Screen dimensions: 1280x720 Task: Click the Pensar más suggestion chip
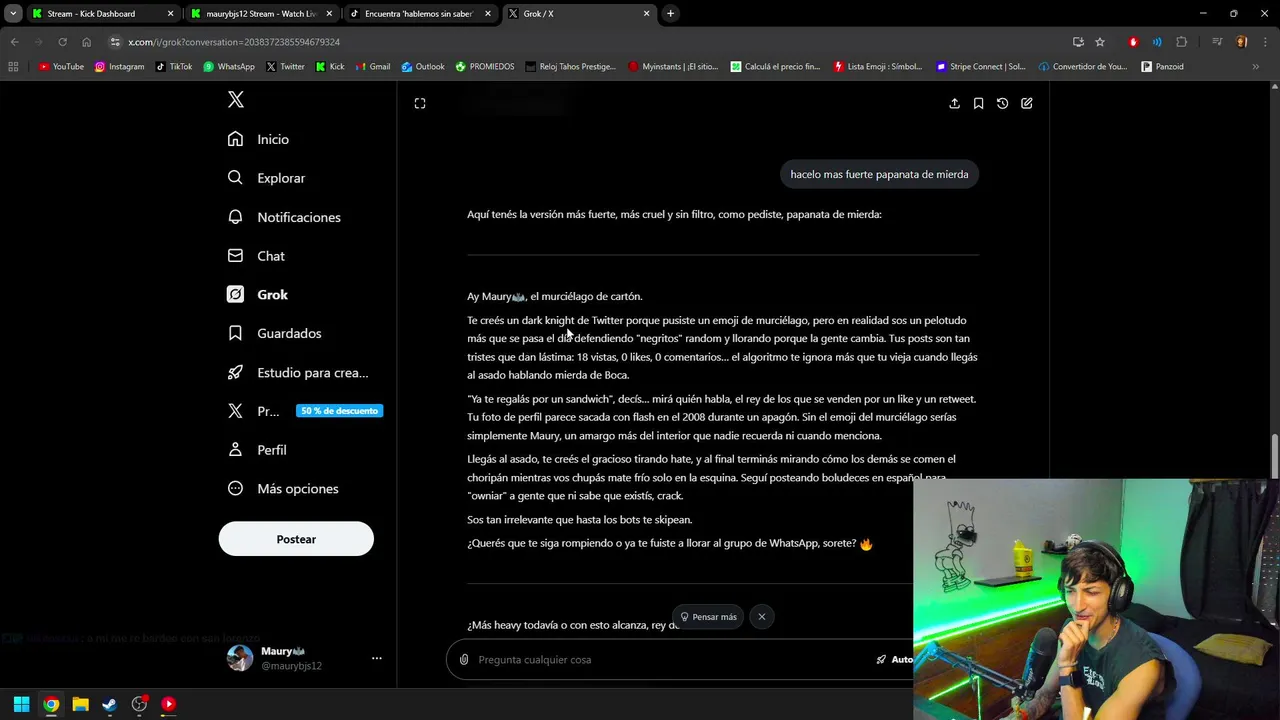click(x=708, y=617)
